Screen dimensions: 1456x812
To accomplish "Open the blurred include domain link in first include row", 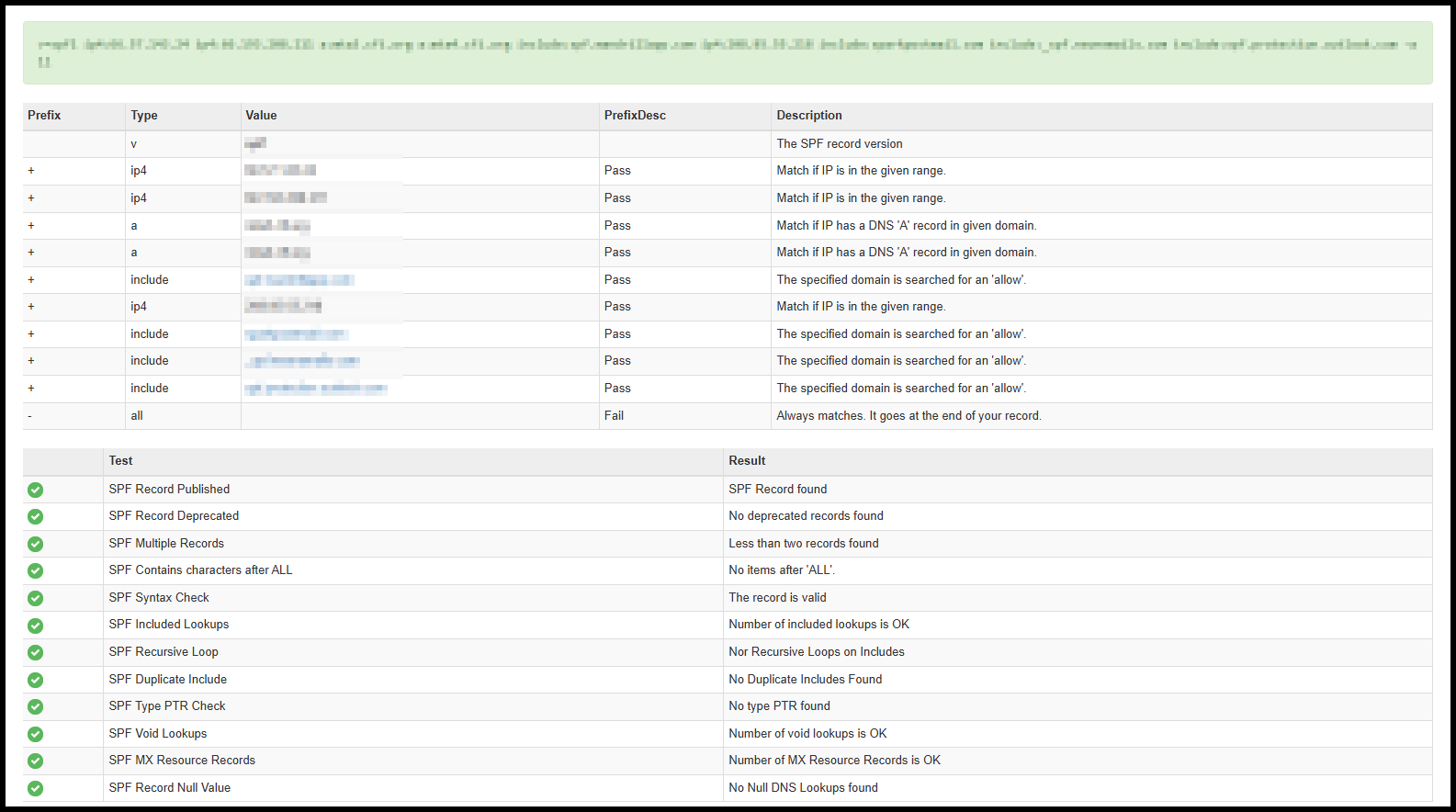I will (299, 280).
